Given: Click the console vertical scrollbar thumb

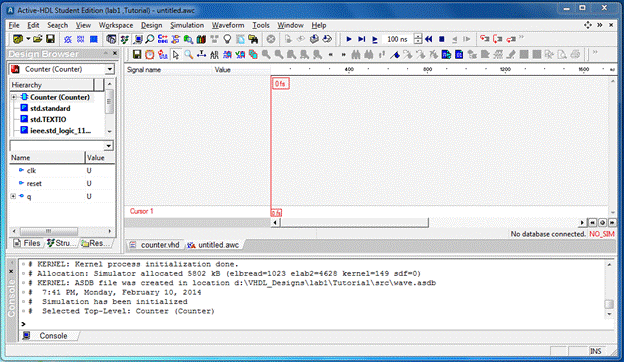Looking at the screenshot, I should pyautogui.click(x=609, y=304).
